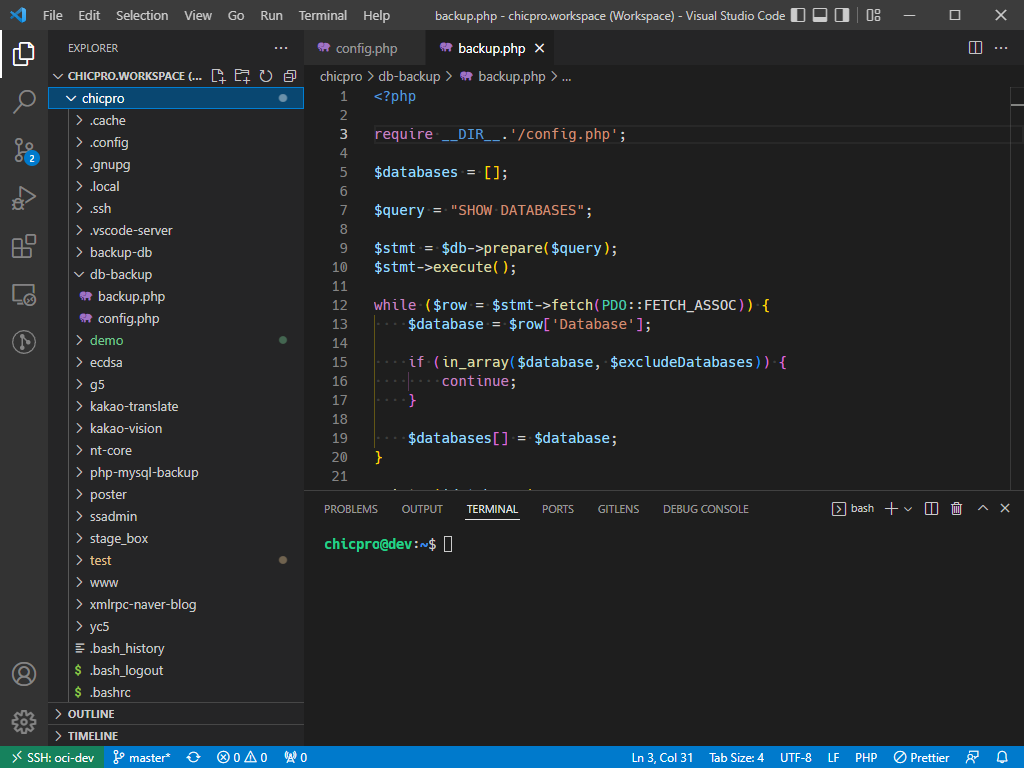
Task: Open the Accounts icon at bottom left
Action: tap(24, 674)
